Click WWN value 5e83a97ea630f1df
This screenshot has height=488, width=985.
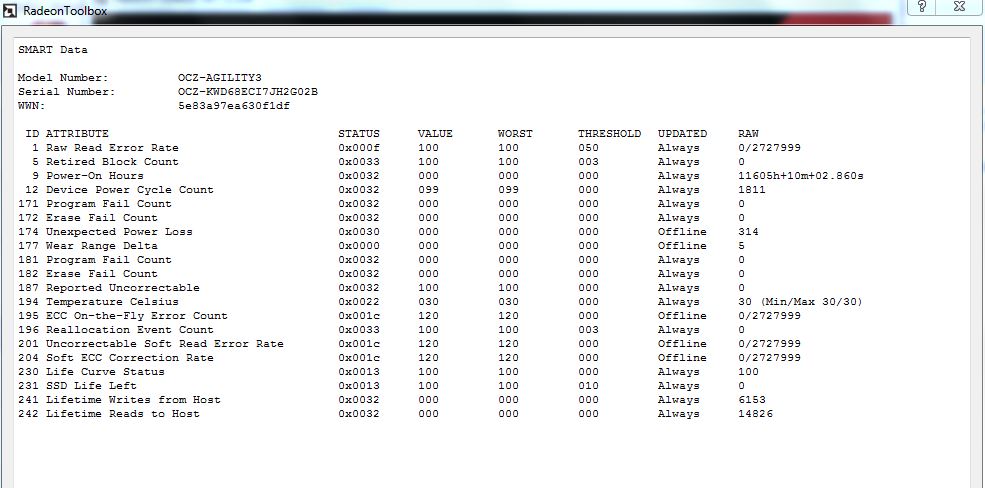234,106
